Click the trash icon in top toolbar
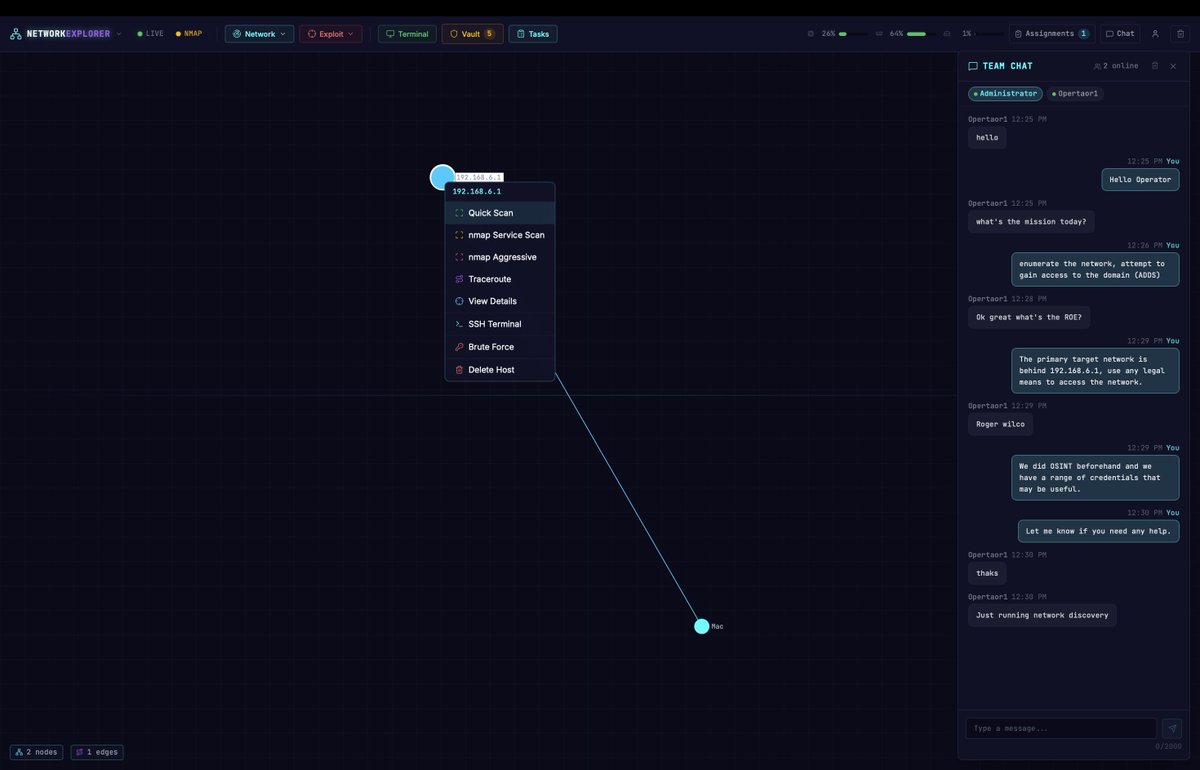The image size is (1200, 770). pos(1180,34)
